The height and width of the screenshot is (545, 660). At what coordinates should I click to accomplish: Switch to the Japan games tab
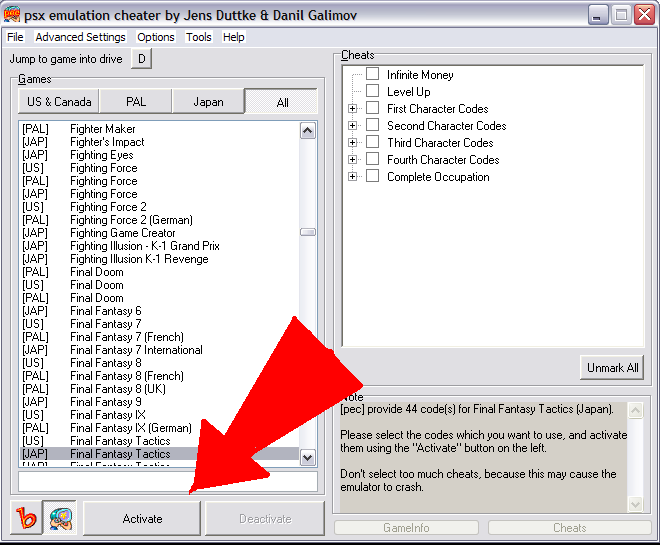[208, 102]
